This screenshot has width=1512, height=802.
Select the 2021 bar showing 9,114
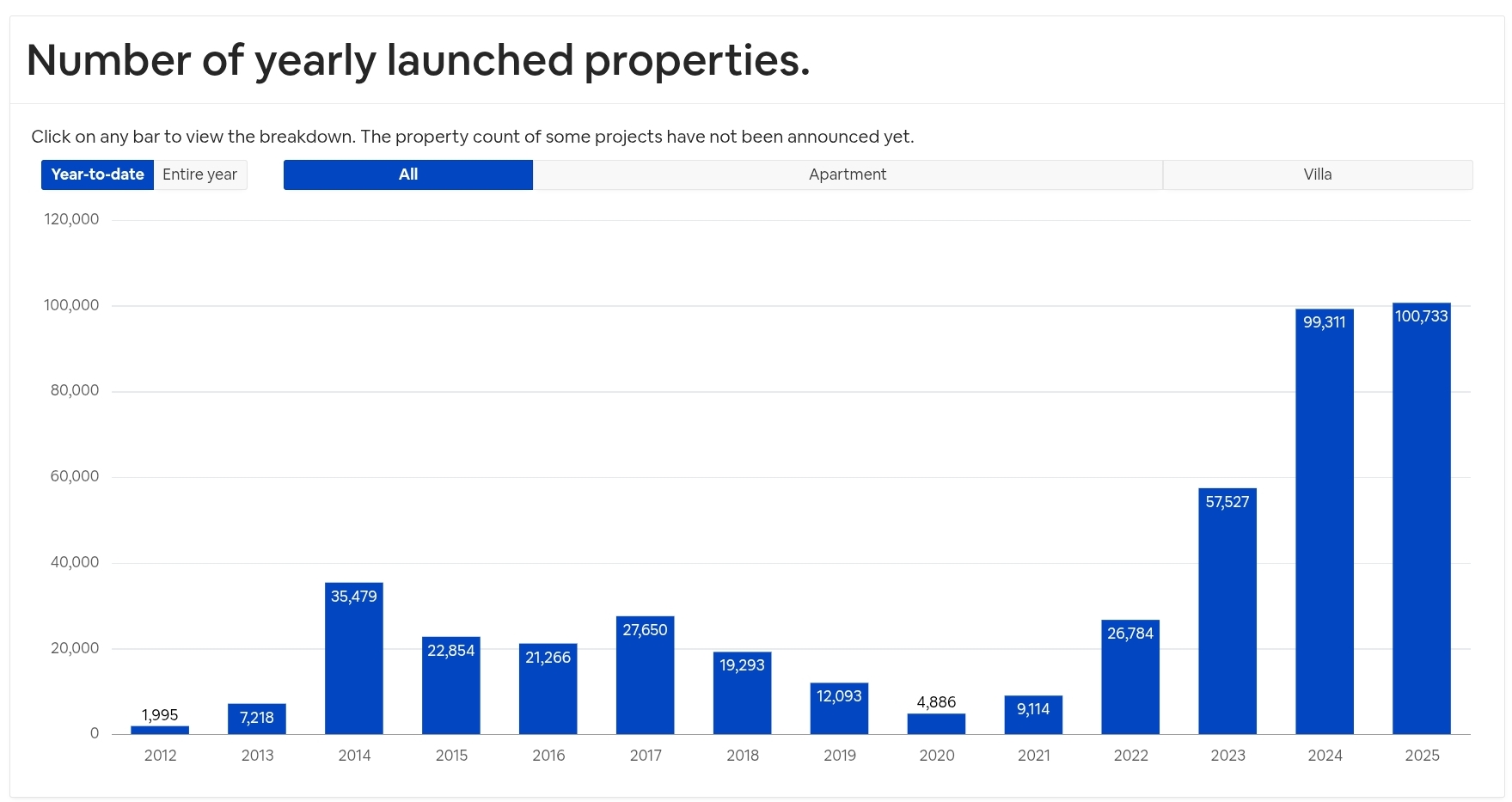(1033, 713)
